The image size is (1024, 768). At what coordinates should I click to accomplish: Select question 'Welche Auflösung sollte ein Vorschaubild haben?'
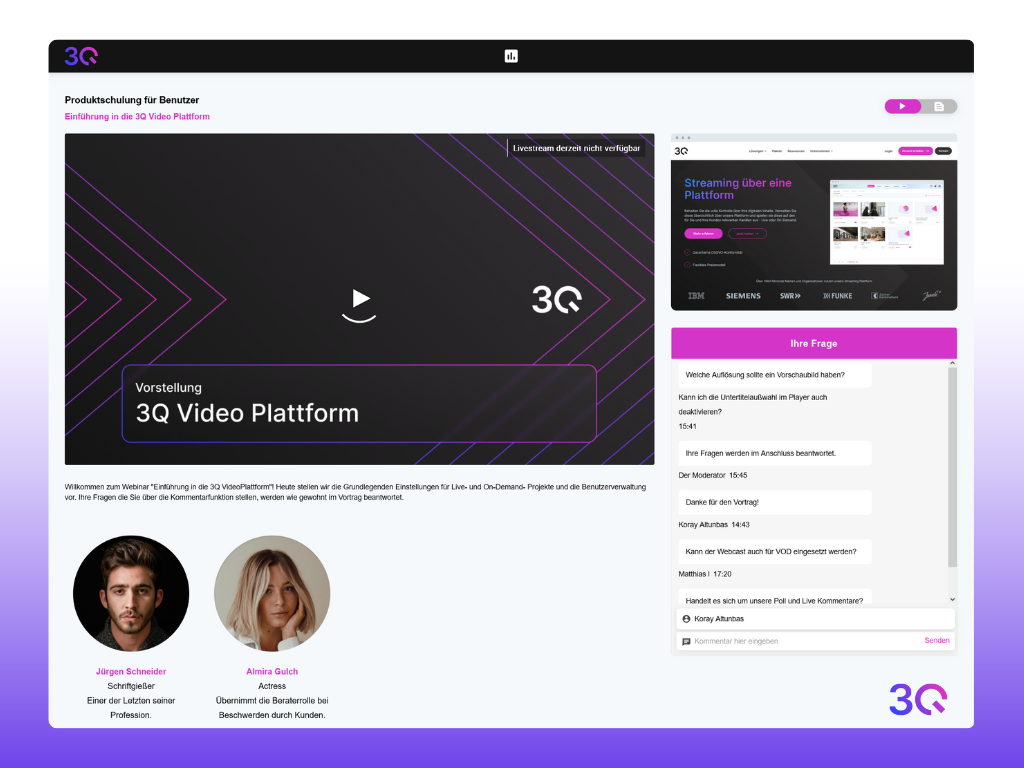tap(775, 375)
